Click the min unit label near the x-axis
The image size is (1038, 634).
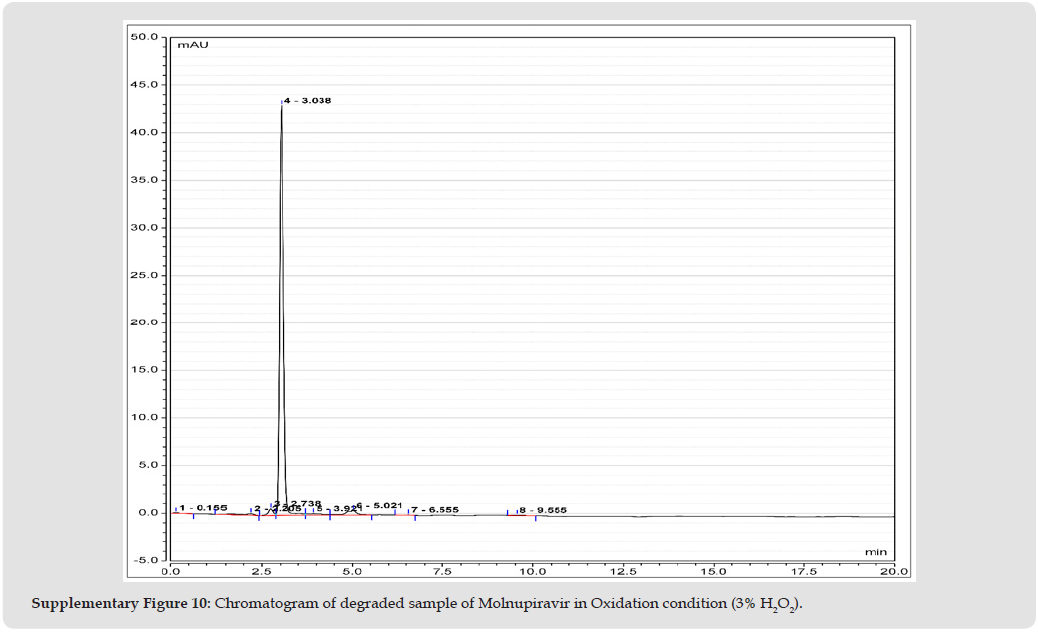[875, 551]
